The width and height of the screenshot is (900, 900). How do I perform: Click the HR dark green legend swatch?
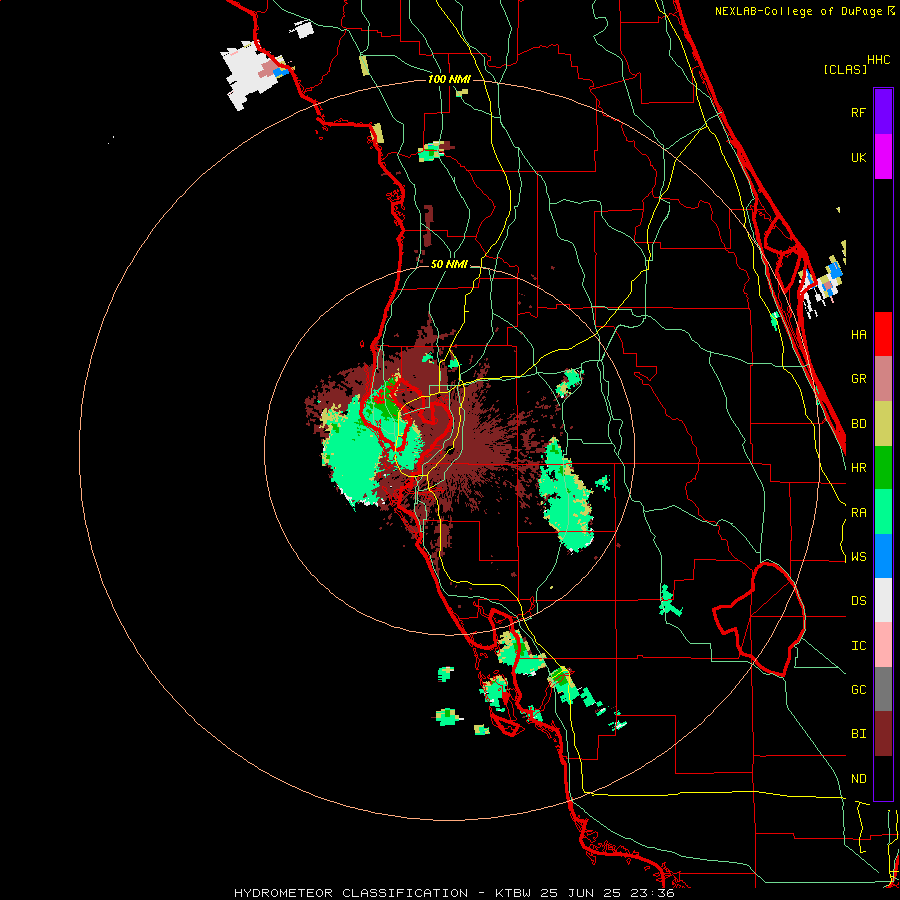883,468
